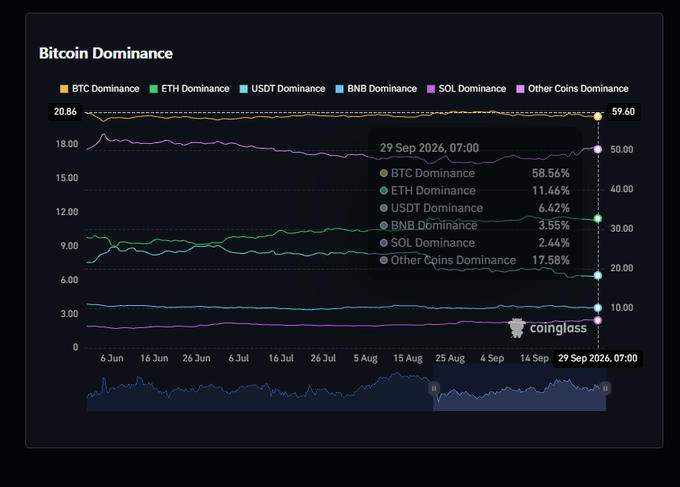Click the 6.42% USDT value in tooltip
Image resolution: width=680 pixels, height=487 pixels.
[x=554, y=208]
